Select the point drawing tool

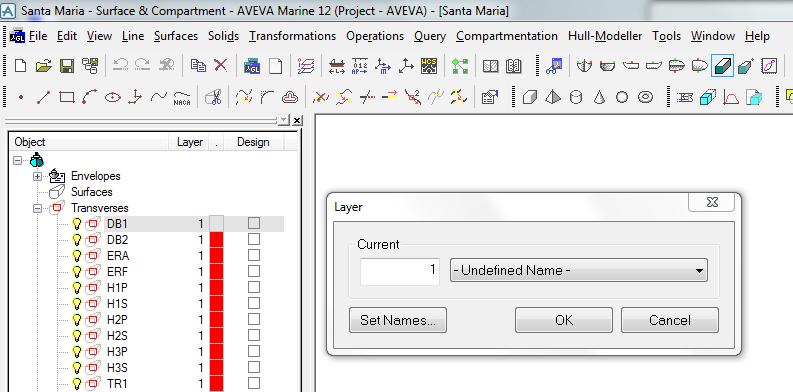tap(21, 97)
